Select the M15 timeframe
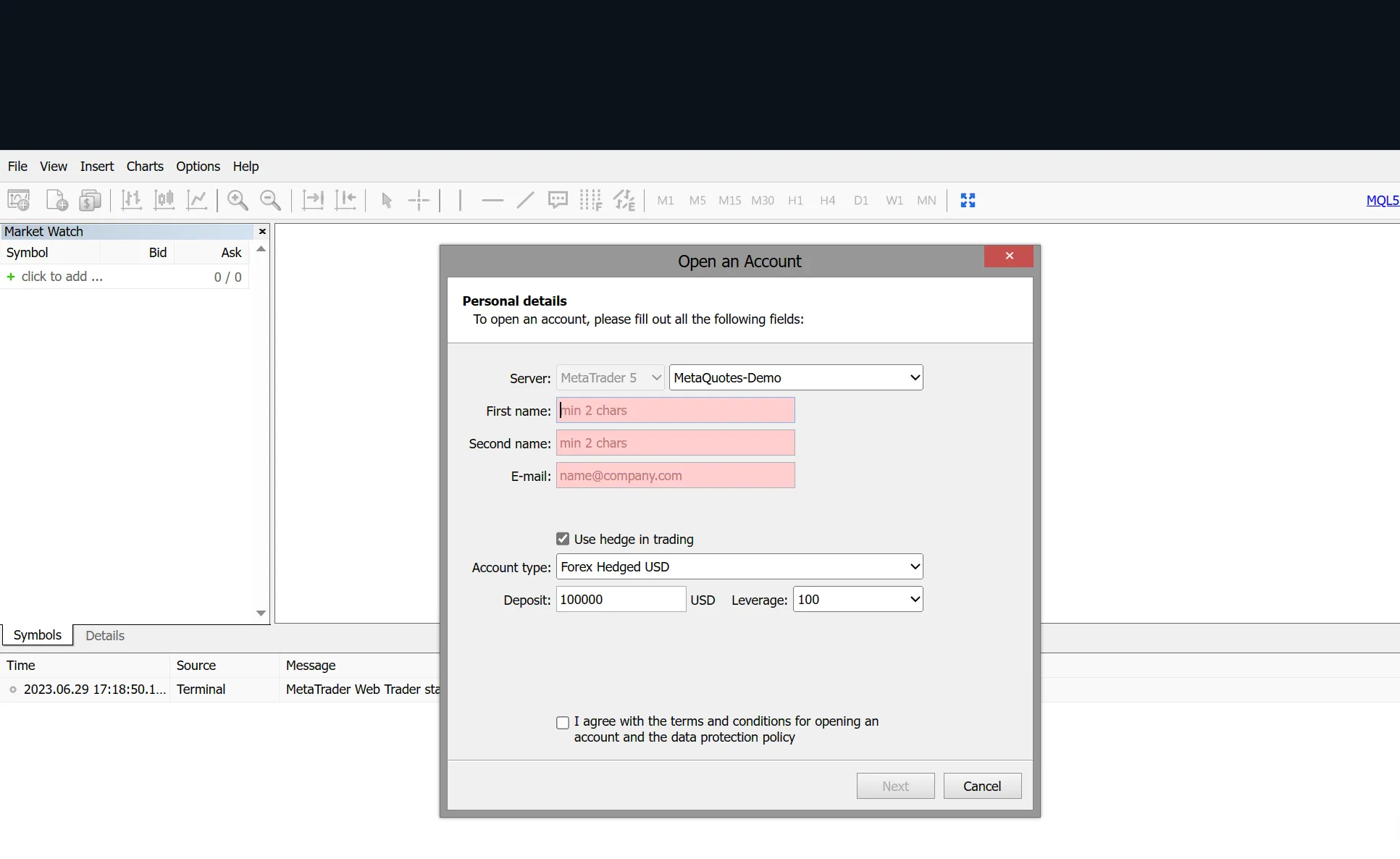This screenshot has height=859, width=1400. (x=730, y=201)
